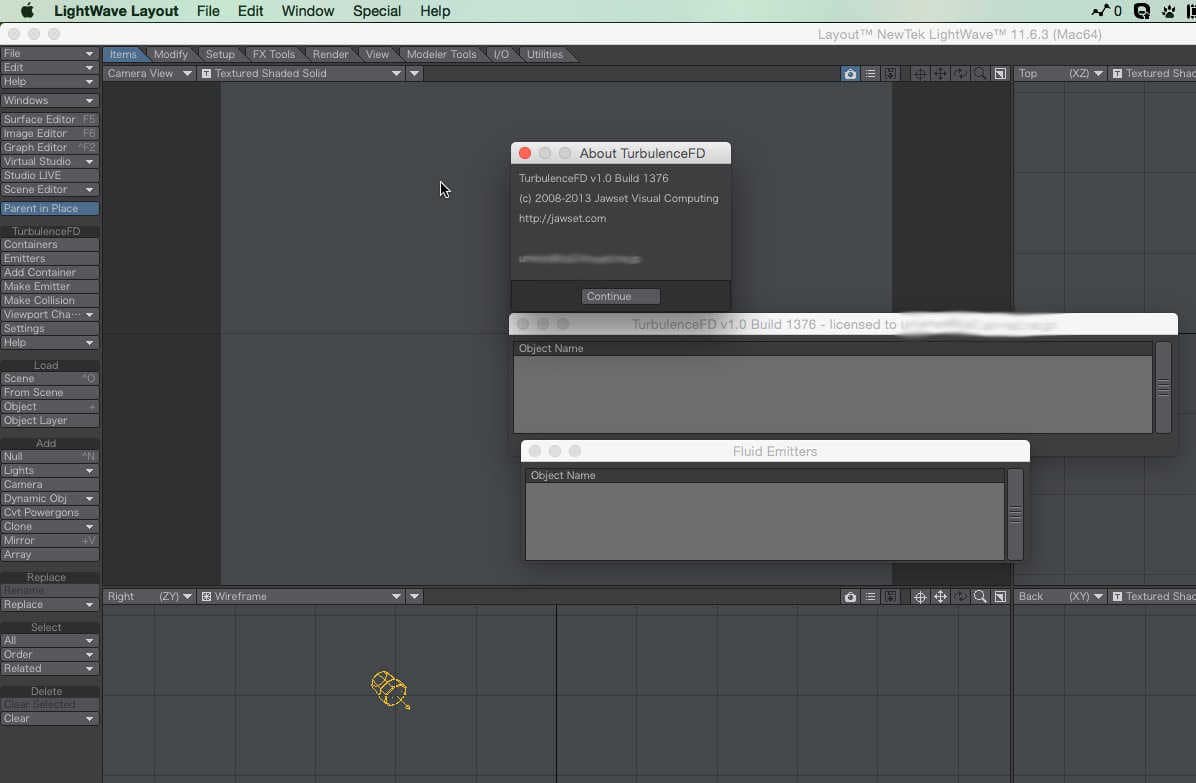The height and width of the screenshot is (783, 1196).
Task: Click the pan icon in Right viewport toolbar
Action: pos(940,597)
